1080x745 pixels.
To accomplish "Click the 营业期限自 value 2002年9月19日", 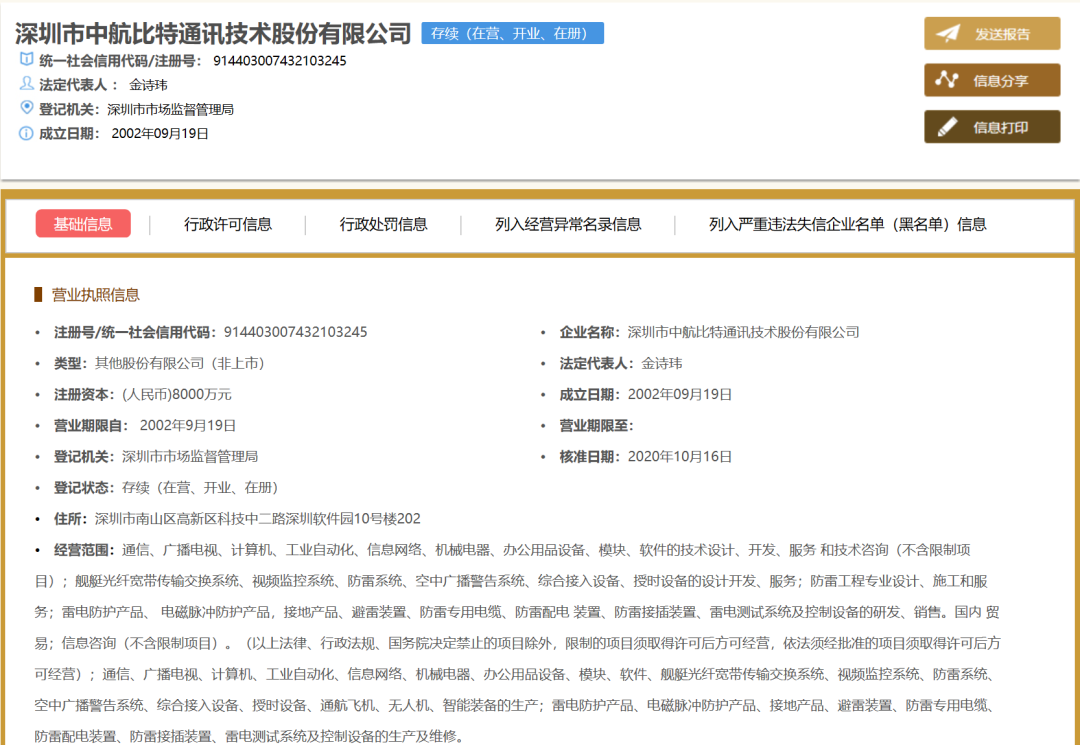I will (x=188, y=426).
